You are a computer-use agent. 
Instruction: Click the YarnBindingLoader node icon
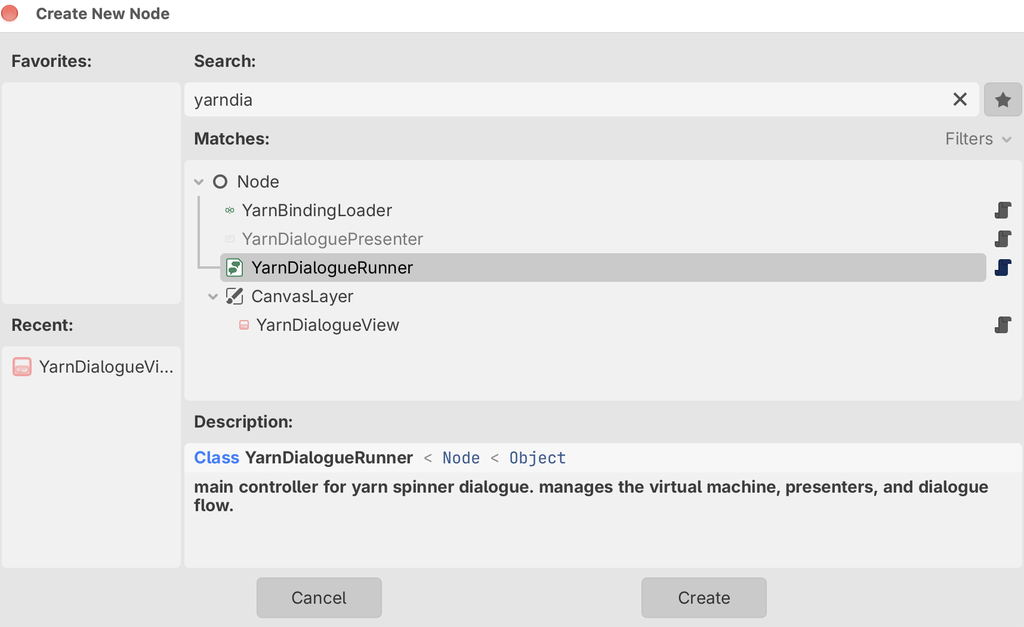(229, 210)
